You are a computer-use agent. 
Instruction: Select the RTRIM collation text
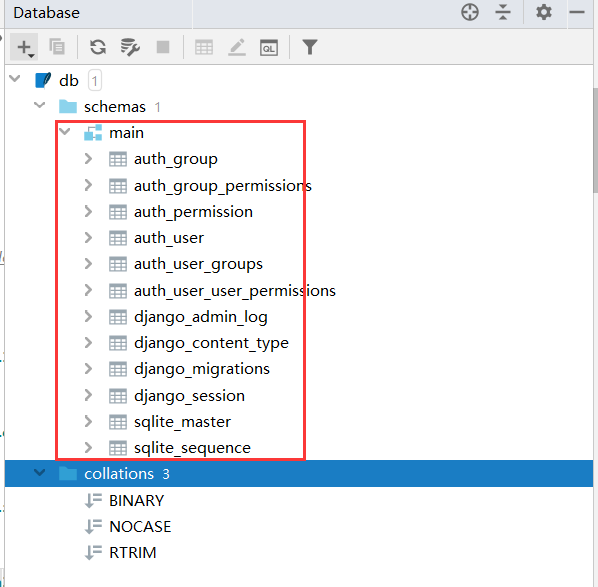click(133, 553)
